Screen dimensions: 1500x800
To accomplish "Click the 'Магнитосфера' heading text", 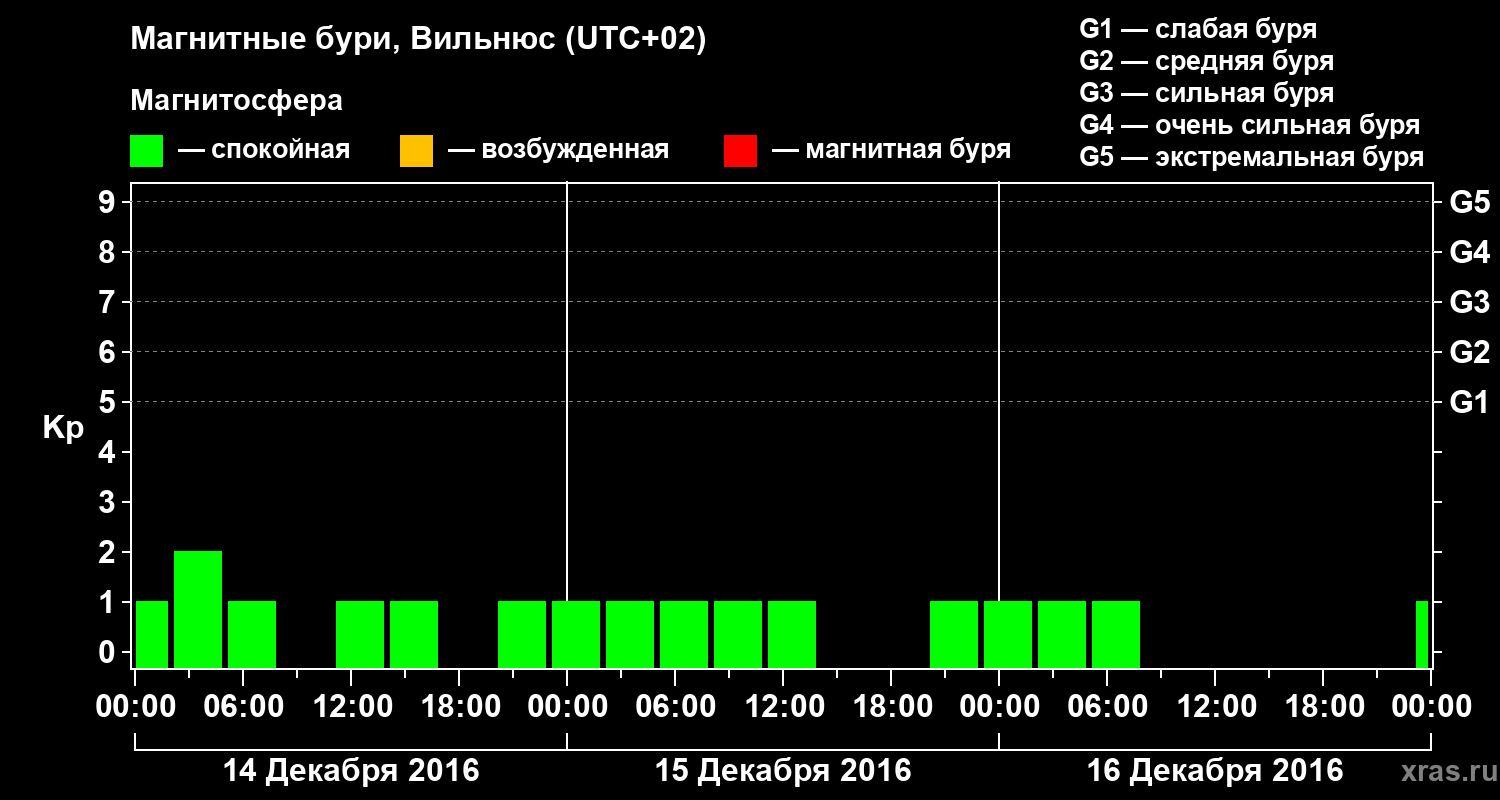I will [x=237, y=101].
